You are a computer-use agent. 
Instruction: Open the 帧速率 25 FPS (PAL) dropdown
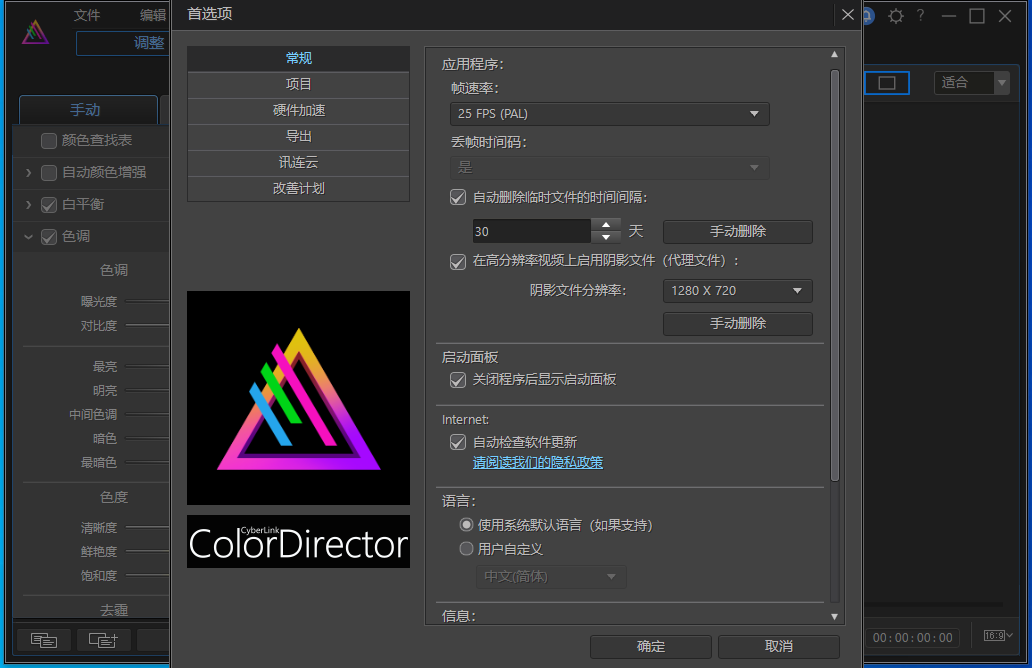click(x=609, y=114)
